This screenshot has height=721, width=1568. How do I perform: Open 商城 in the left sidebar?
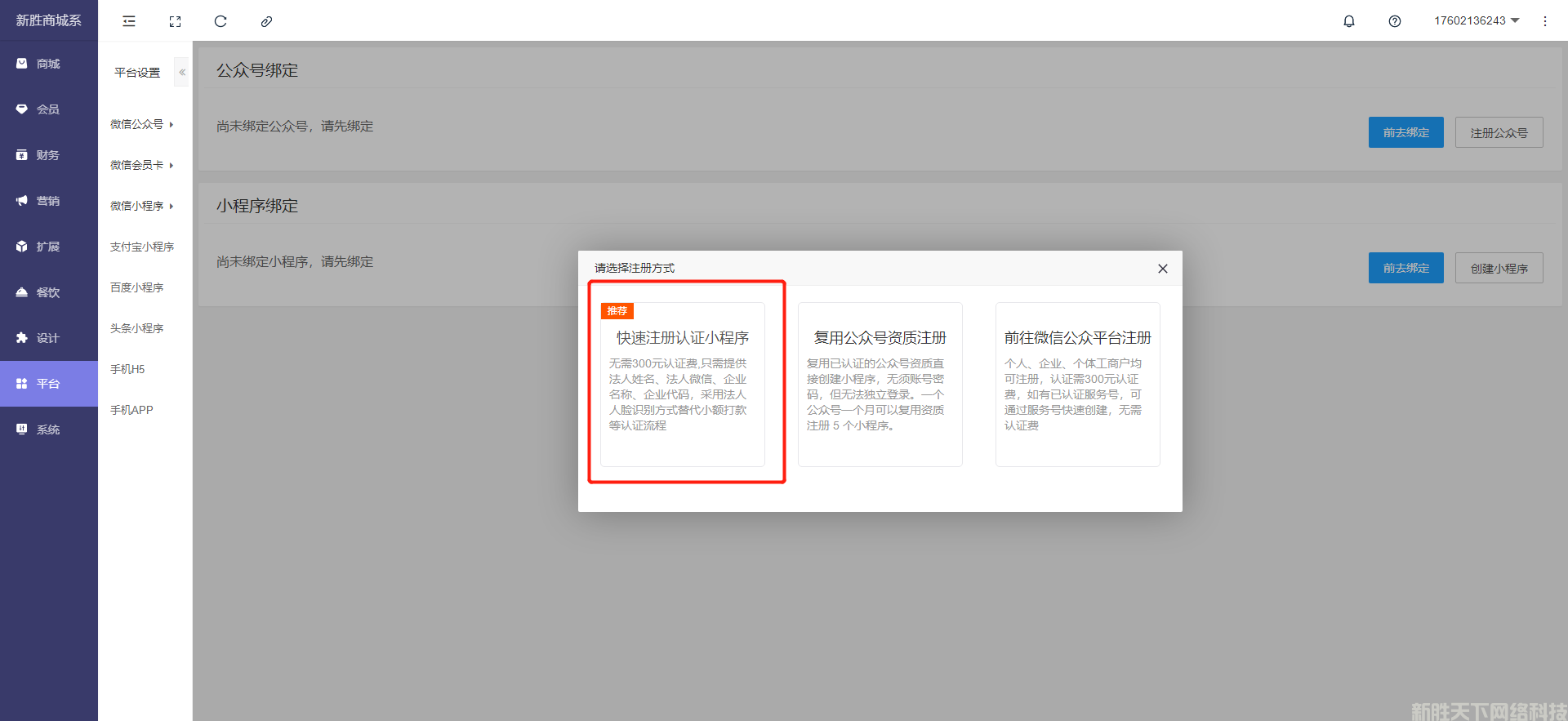point(48,64)
